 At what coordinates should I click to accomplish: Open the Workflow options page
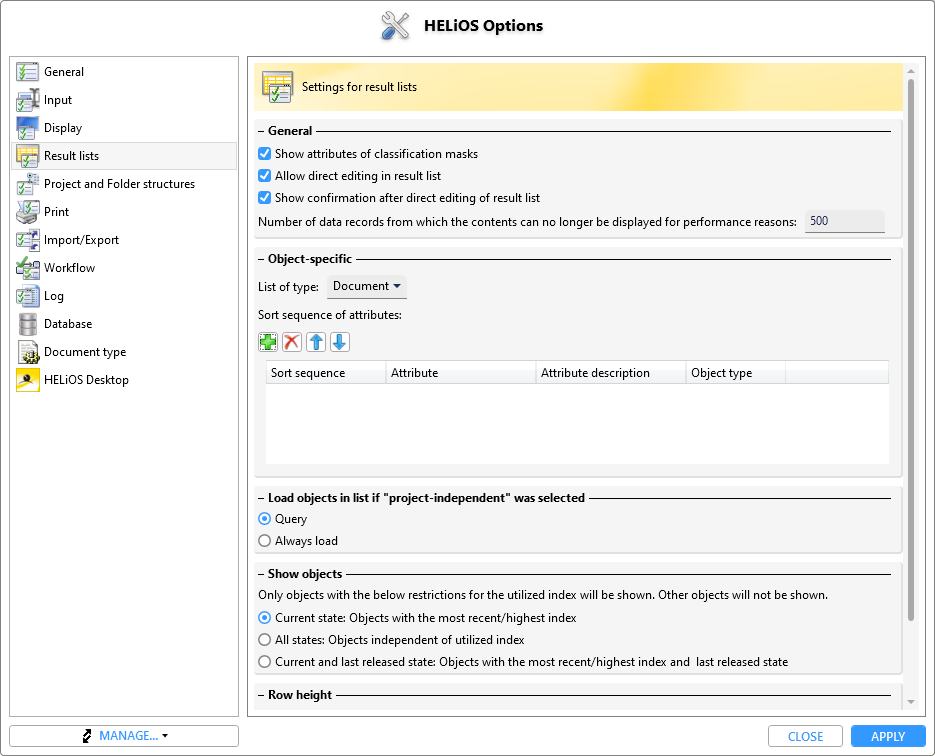coord(69,268)
